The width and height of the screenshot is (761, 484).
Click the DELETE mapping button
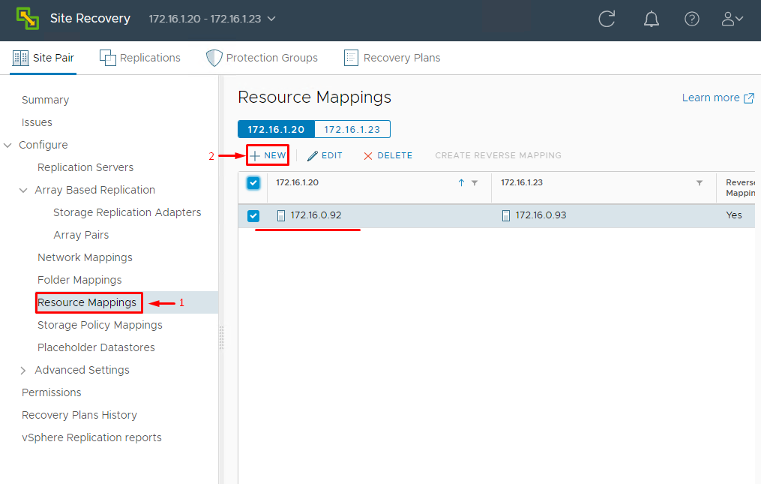click(388, 155)
